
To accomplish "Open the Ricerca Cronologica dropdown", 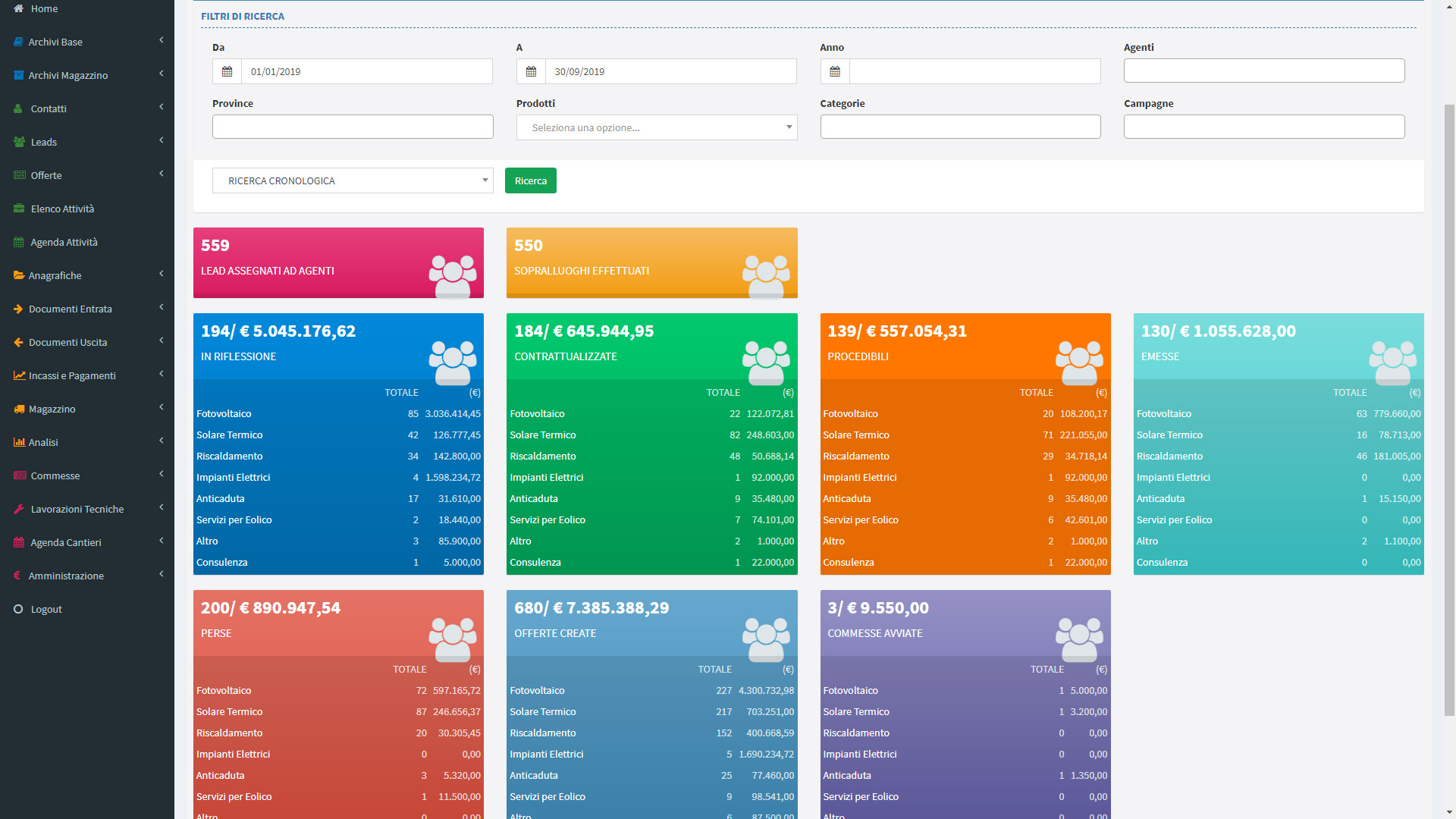I will pyautogui.click(x=353, y=180).
